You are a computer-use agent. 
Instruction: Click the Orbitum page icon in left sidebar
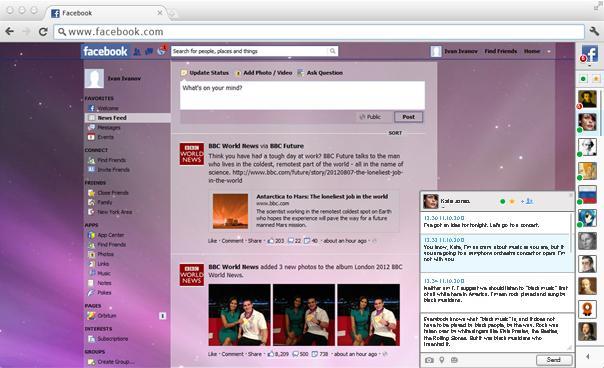[91, 316]
